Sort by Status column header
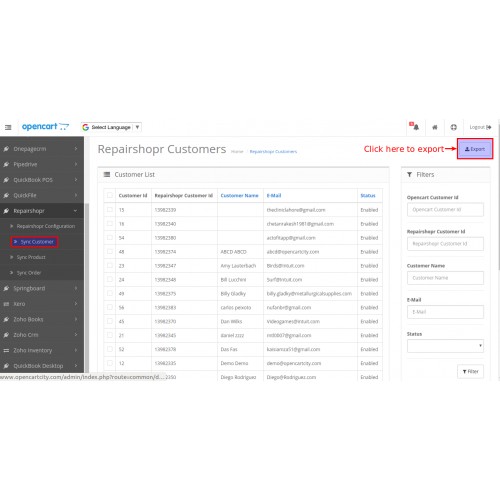The width and height of the screenshot is (500, 500). point(368,196)
